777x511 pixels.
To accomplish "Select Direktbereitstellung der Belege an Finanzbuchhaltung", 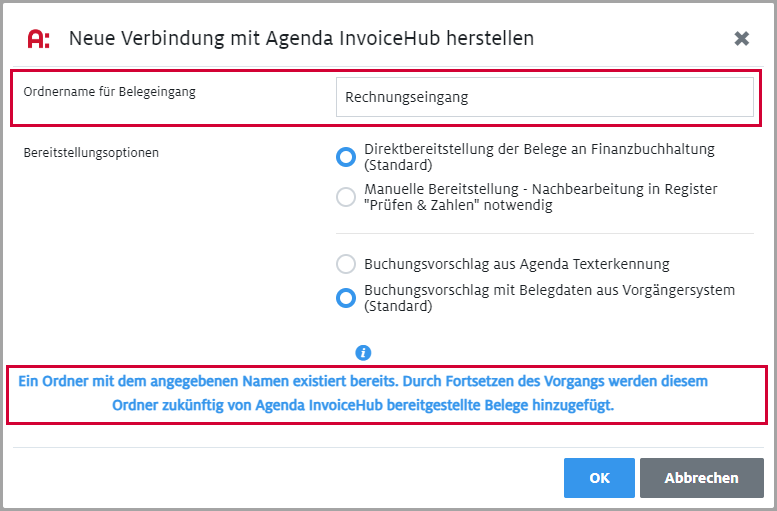I will (x=346, y=157).
